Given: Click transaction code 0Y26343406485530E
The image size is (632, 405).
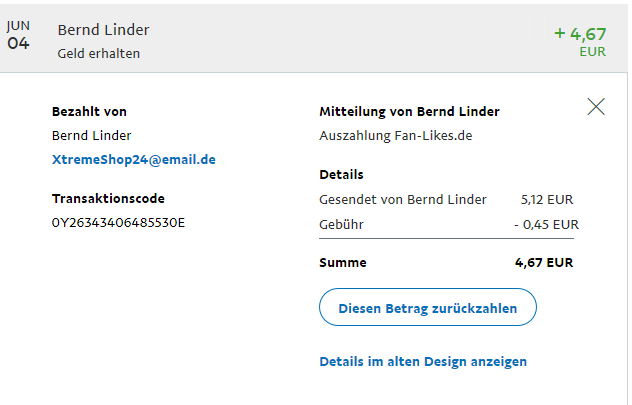Looking at the screenshot, I should [118, 222].
